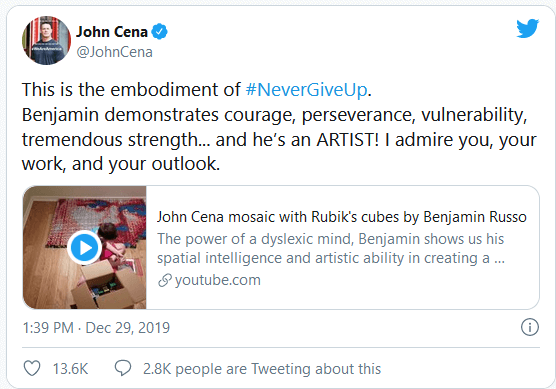Click the video thumbnail of the cube mosaic
Image resolution: width=556 pixels, height=389 pixels.
(x=84, y=248)
